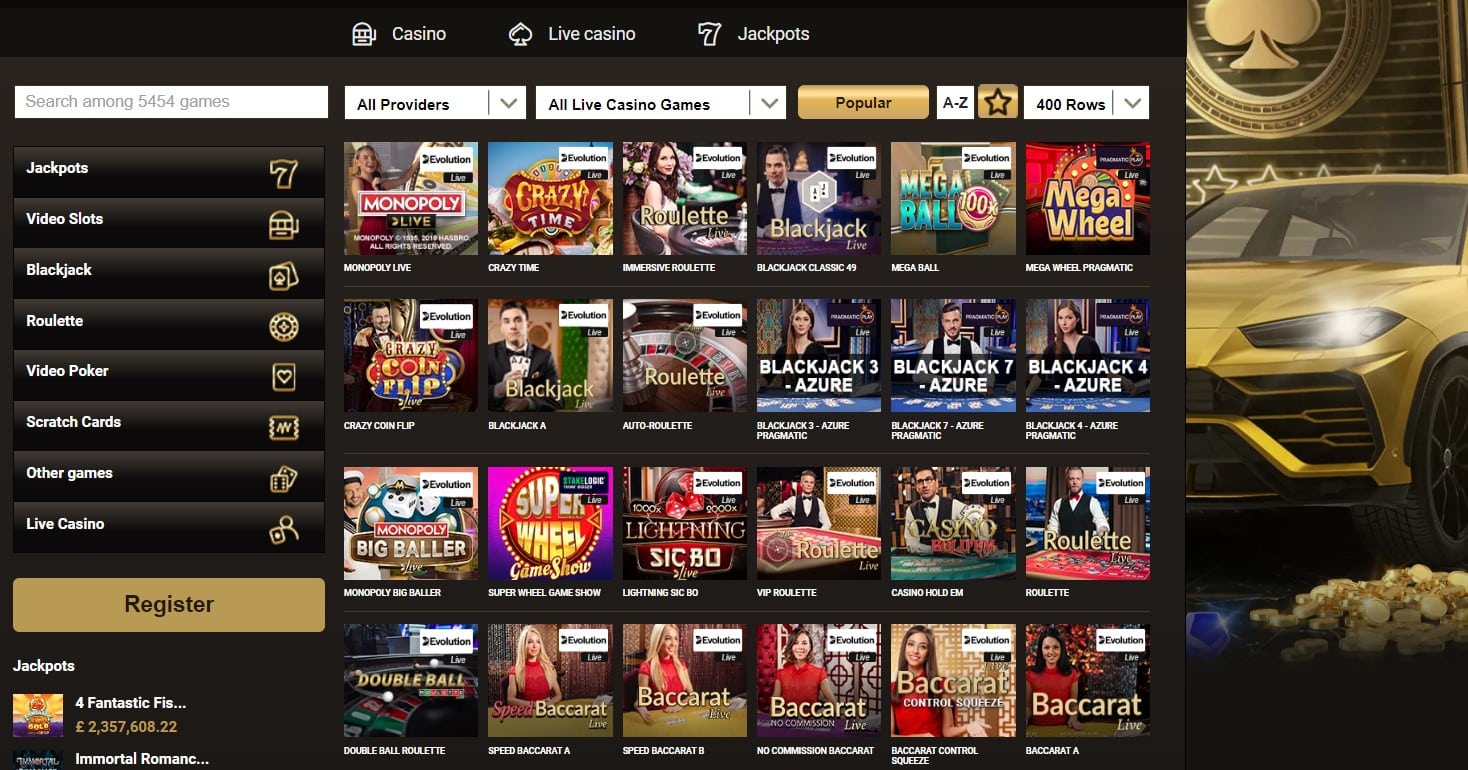Open the All Live Casino Games dropdown
The width and height of the screenshot is (1468, 770).
point(661,103)
